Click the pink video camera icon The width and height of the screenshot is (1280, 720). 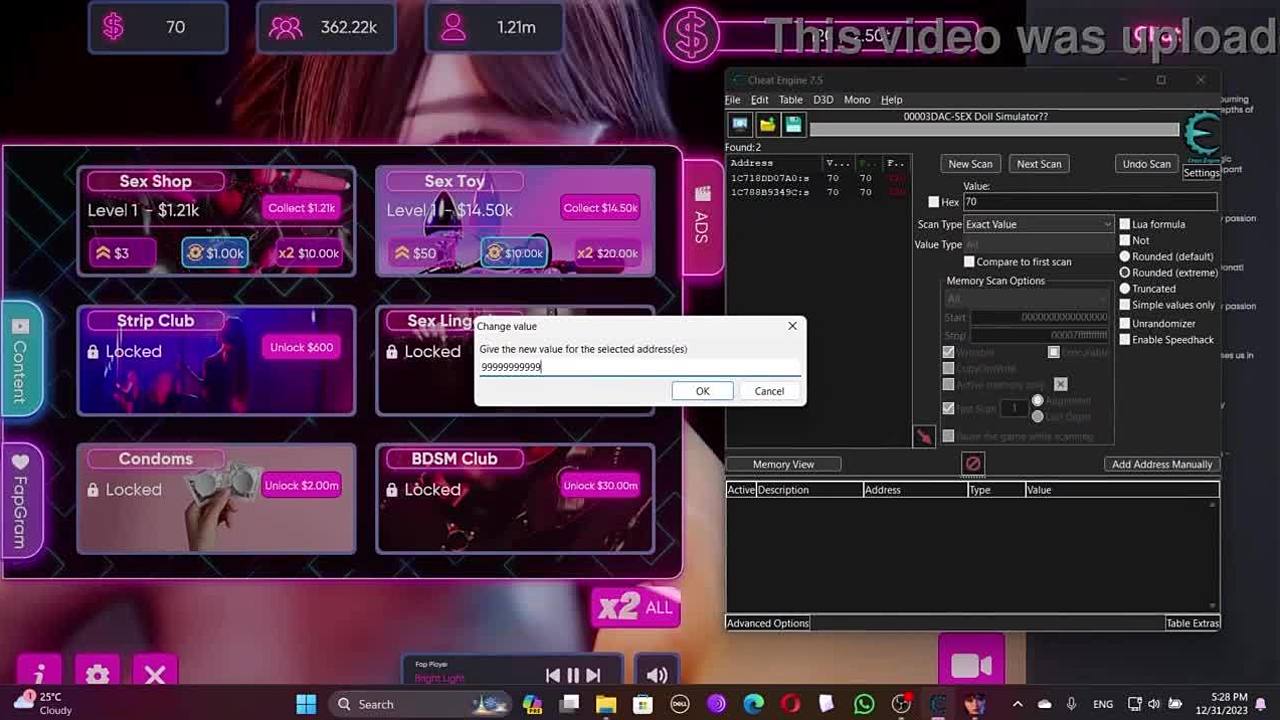click(x=971, y=666)
